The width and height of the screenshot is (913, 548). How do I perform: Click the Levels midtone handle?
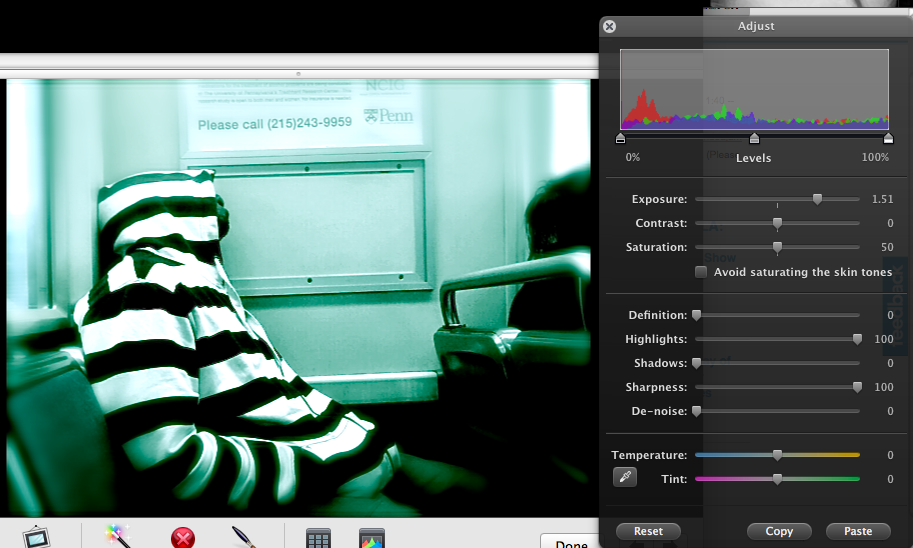coord(754,139)
